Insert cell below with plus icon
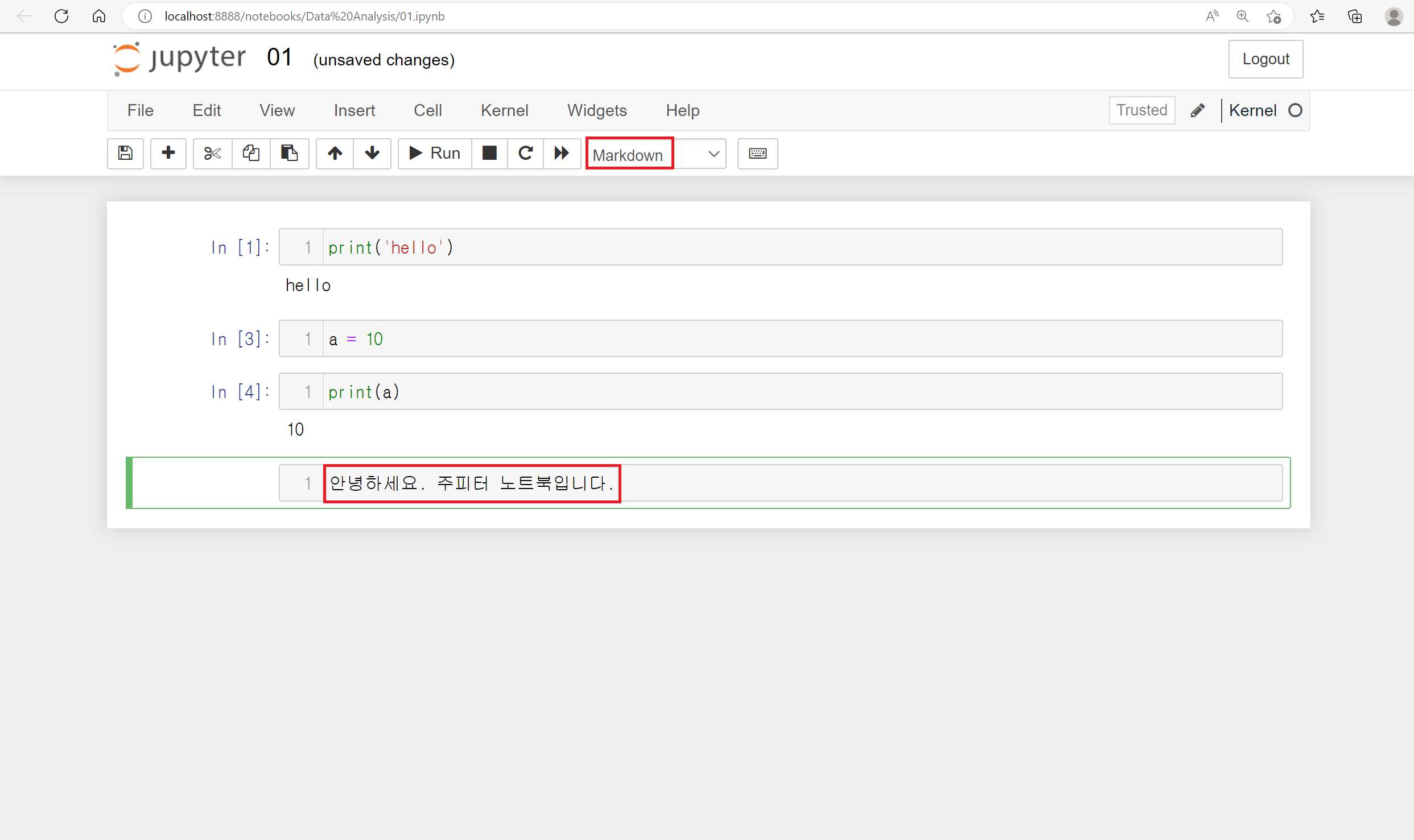 coord(168,153)
